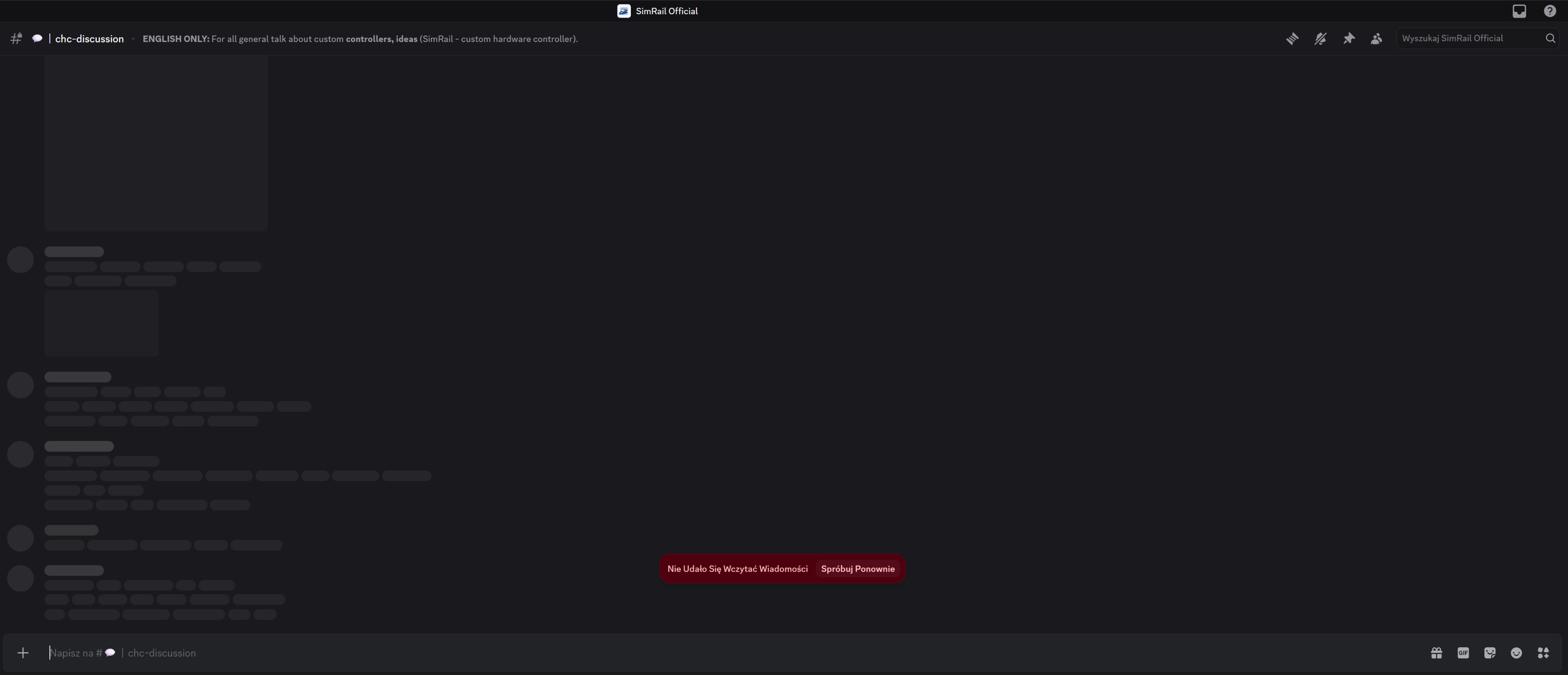Expand the ENGLISH ONLY channel topic

360,38
